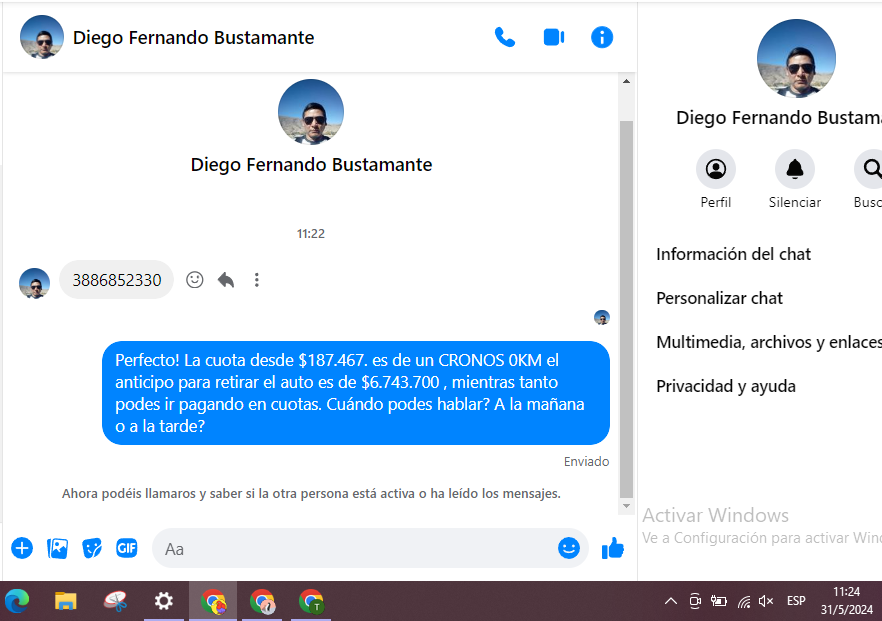
Task: Click the side panel Diego Fernando name
Action: pyautogui.click(x=778, y=118)
